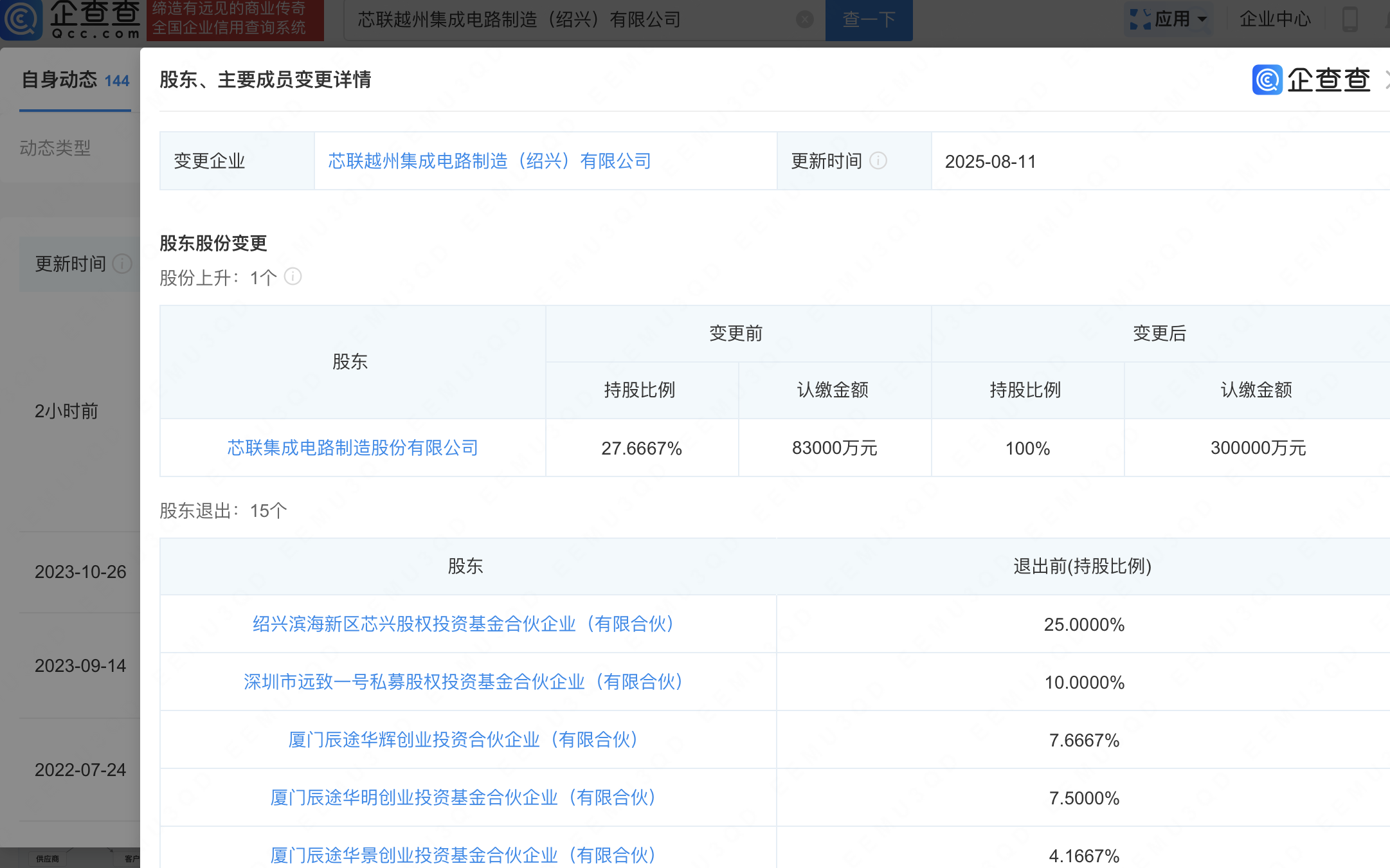Click info icon beside 股份上升 1个
Screen dimensions: 1390x868
[293, 276]
